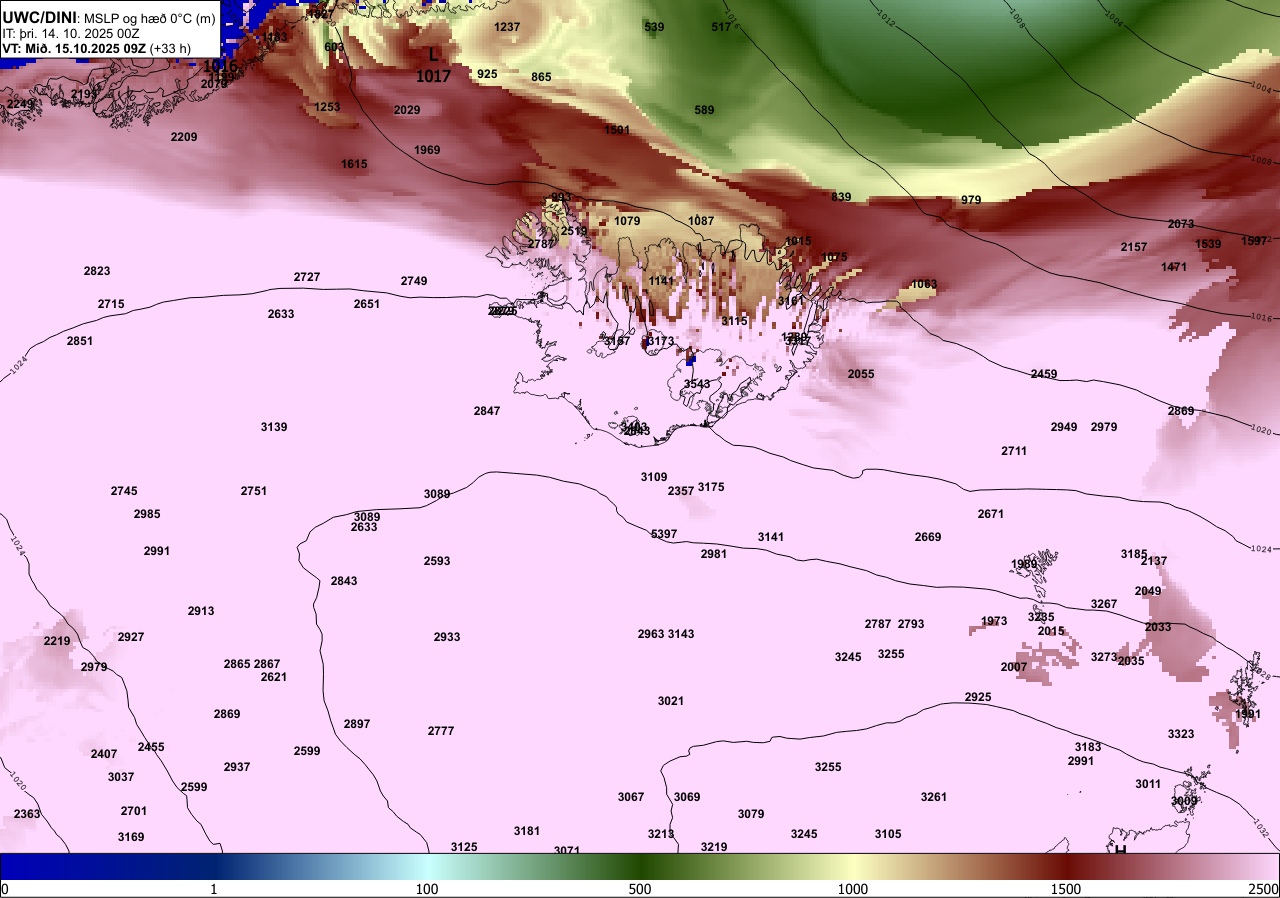Viewport: 1280px width, 898px height.
Task: Click the height value '865'
Action: tap(541, 77)
